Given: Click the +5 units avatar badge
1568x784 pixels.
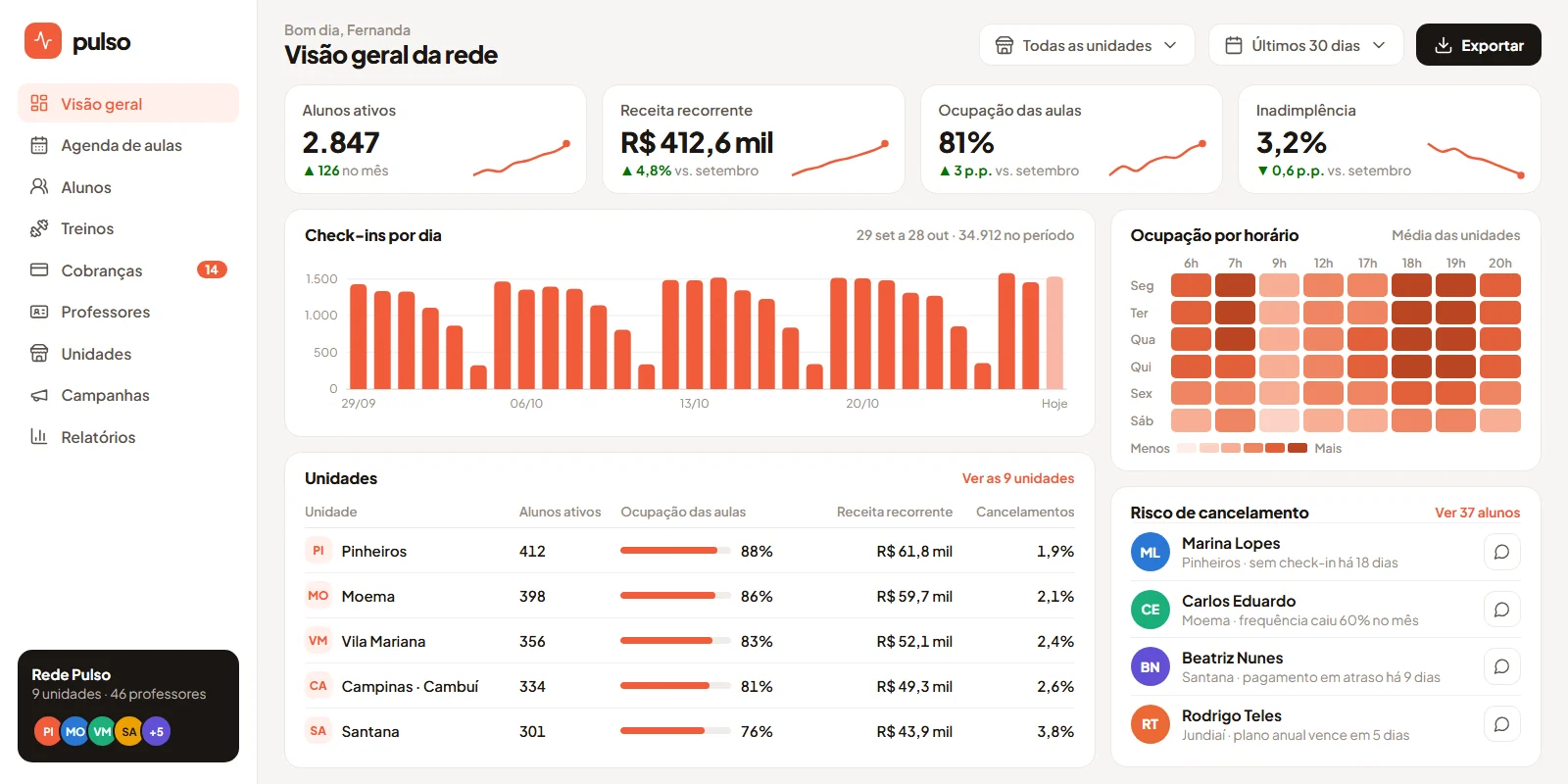Looking at the screenshot, I should coord(157,731).
